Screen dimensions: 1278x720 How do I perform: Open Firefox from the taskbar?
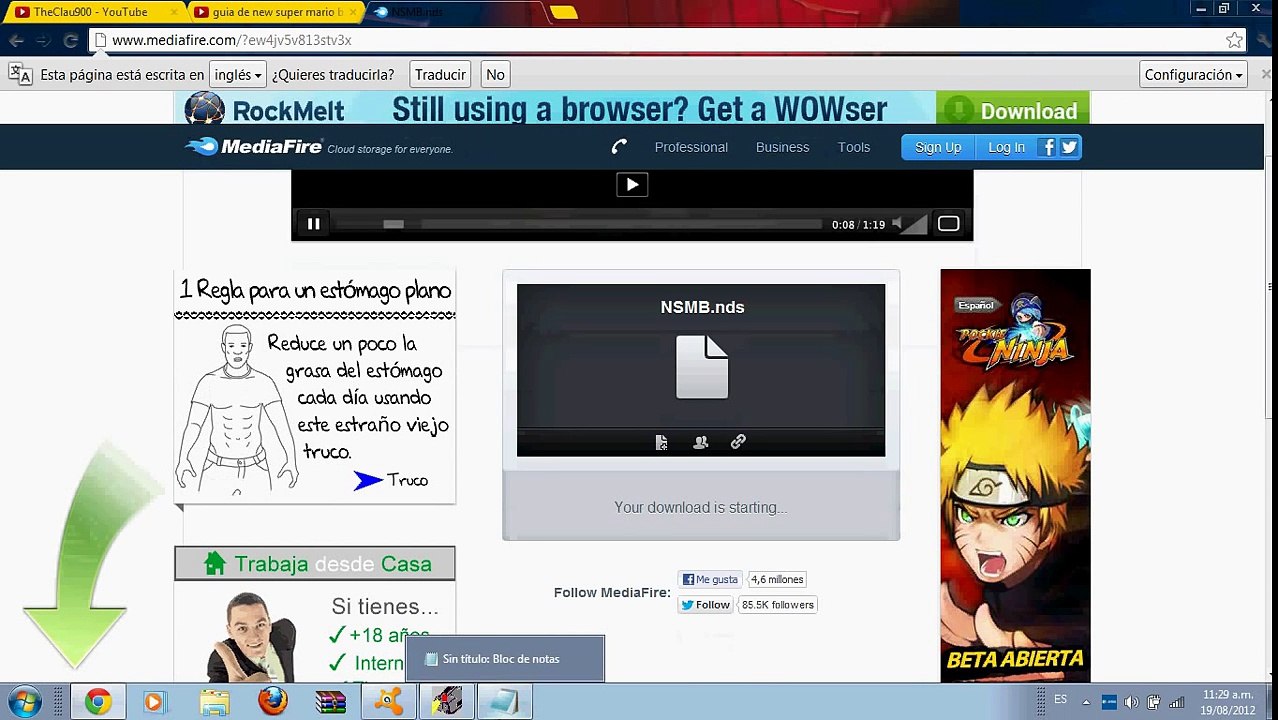(x=272, y=702)
